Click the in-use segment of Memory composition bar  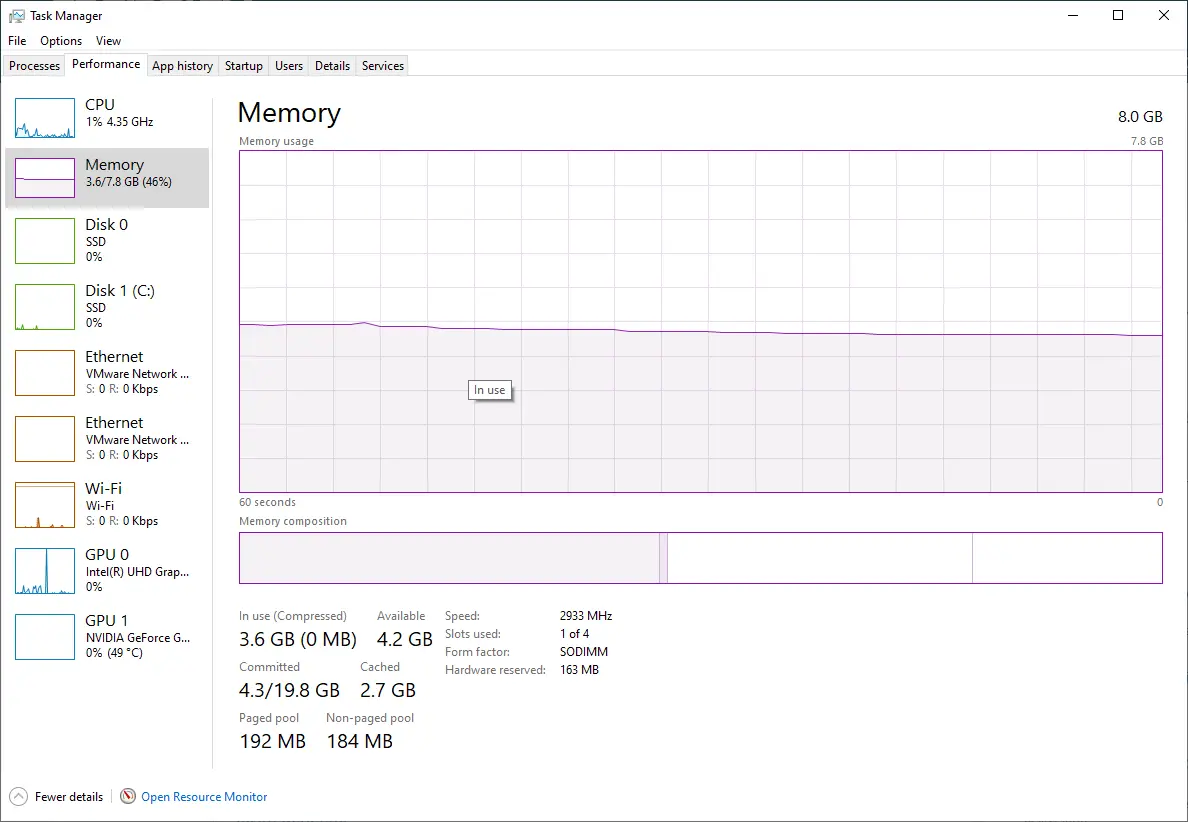tap(449, 558)
